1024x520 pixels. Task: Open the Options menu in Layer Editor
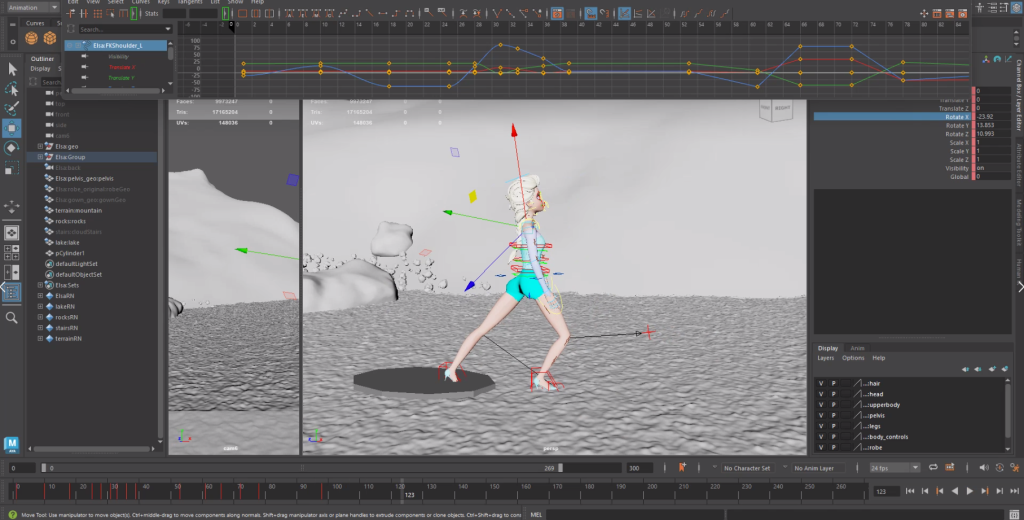[x=853, y=358]
